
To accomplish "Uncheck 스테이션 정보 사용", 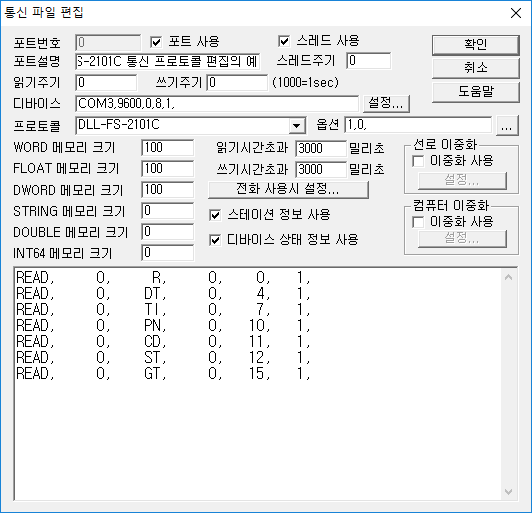I will click(x=215, y=215).
